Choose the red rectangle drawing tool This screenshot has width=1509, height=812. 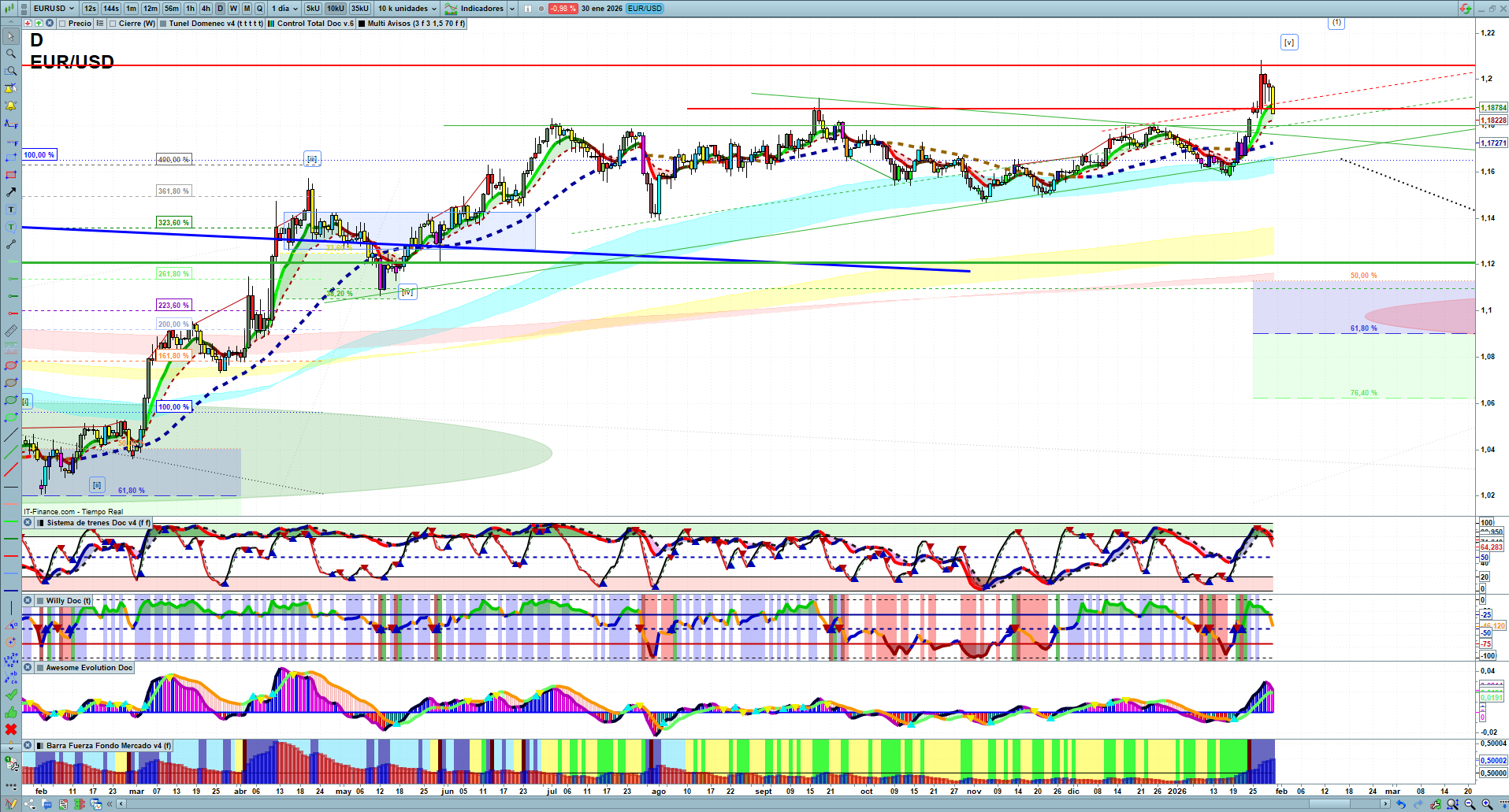tap(11, 175)
